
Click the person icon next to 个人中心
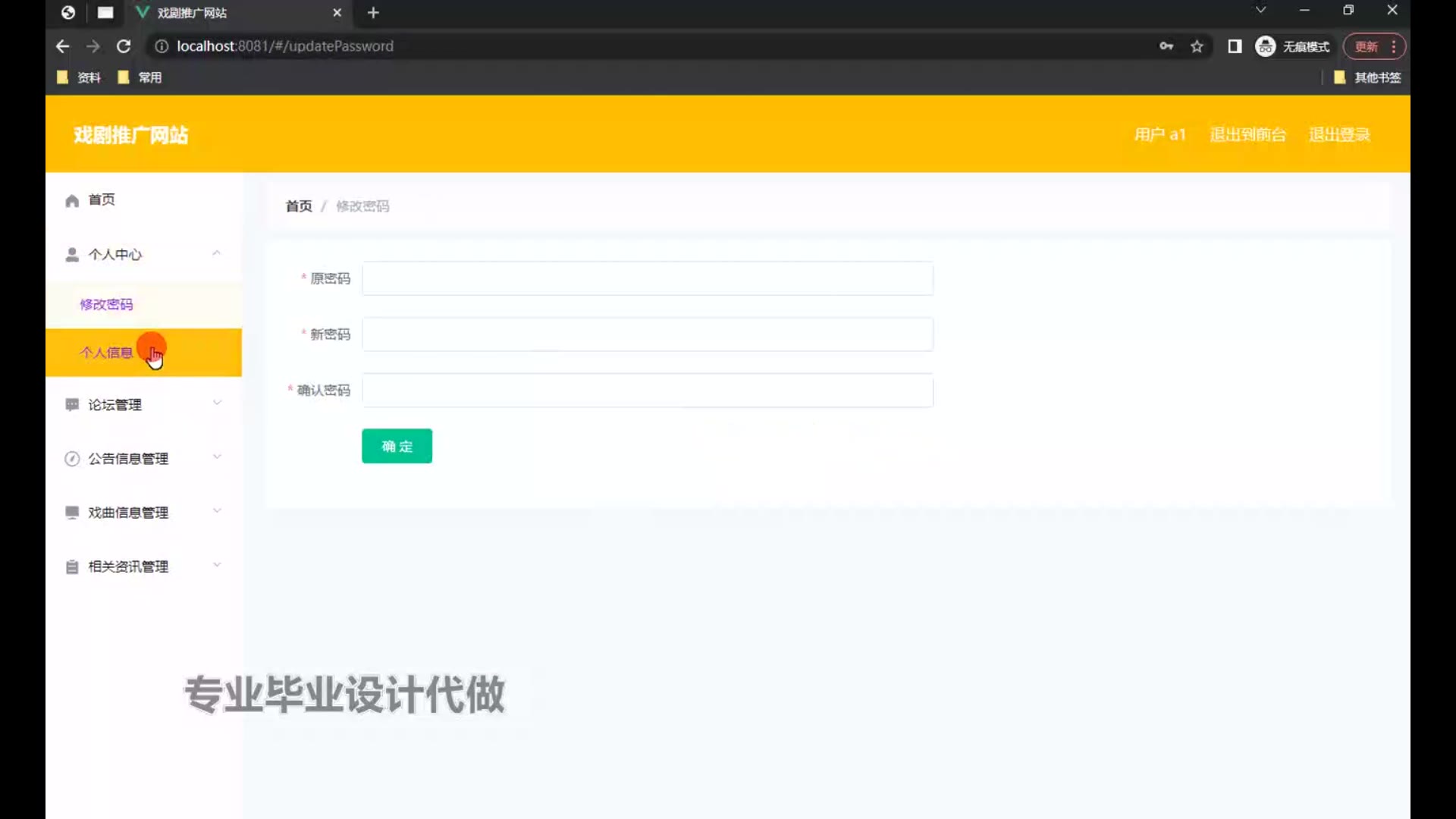72,255
